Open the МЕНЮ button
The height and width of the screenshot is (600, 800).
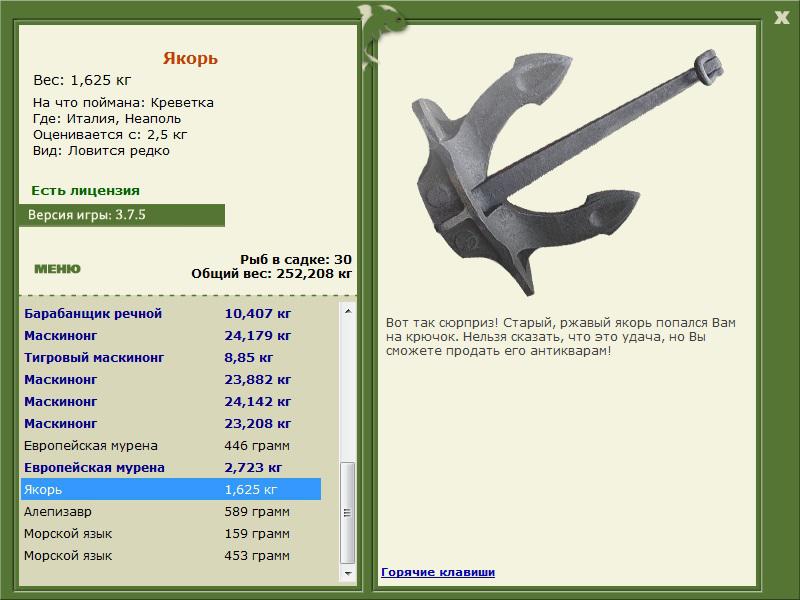pos(57,269)
